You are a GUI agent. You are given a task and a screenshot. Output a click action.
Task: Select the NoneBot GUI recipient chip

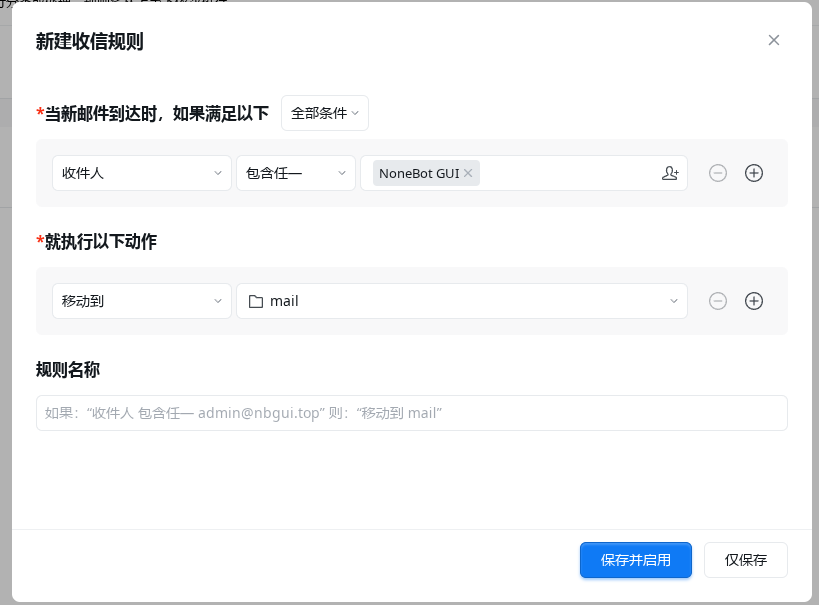(418, 173)
